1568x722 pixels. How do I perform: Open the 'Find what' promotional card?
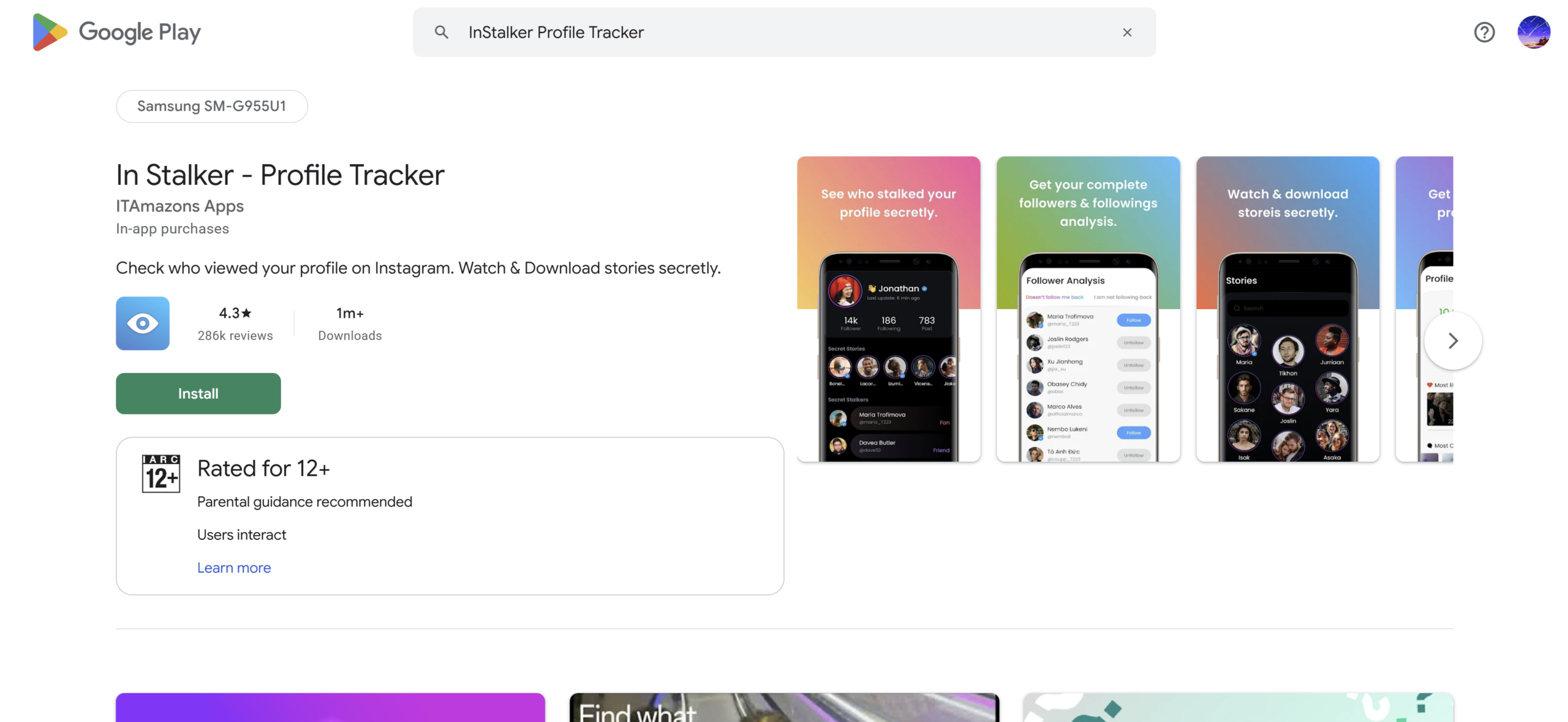(784, 707)
